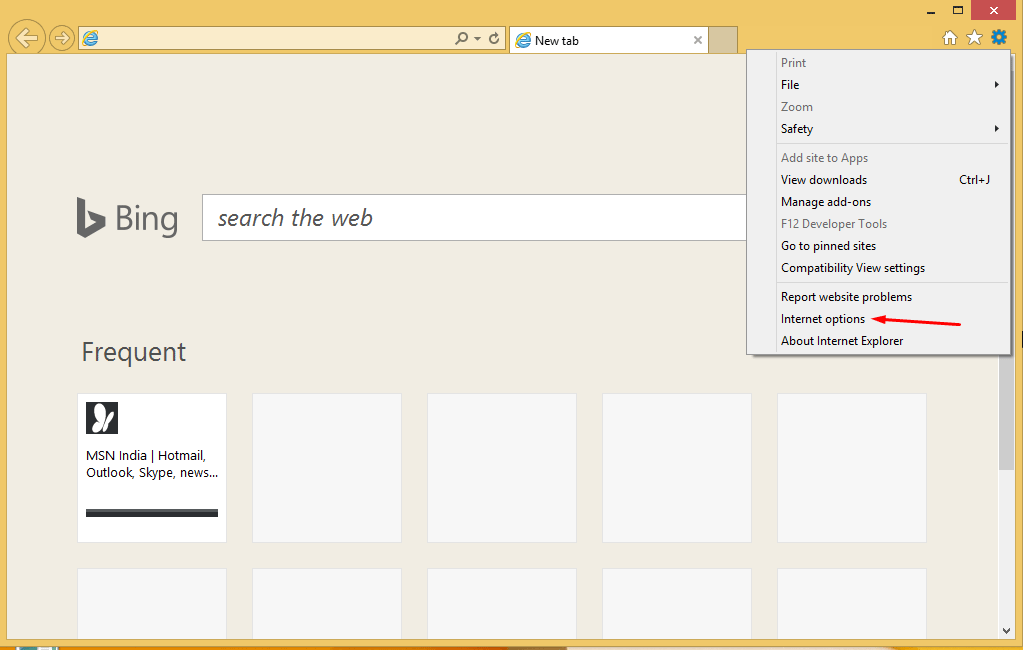
Task: Expand the File submenu
Action: point(892,85)
